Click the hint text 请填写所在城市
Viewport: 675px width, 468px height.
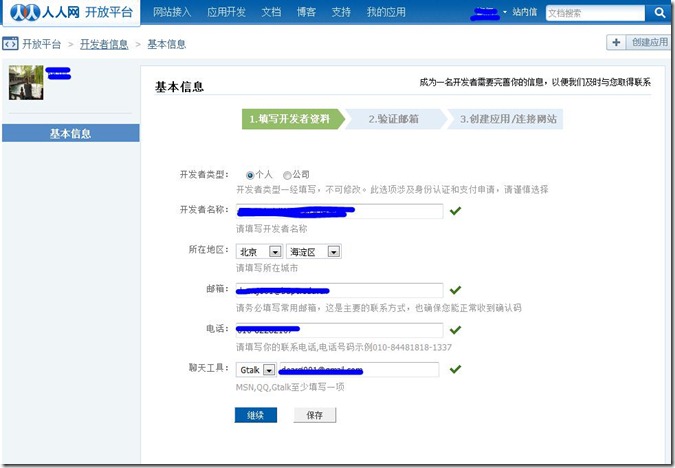(267, 268)
